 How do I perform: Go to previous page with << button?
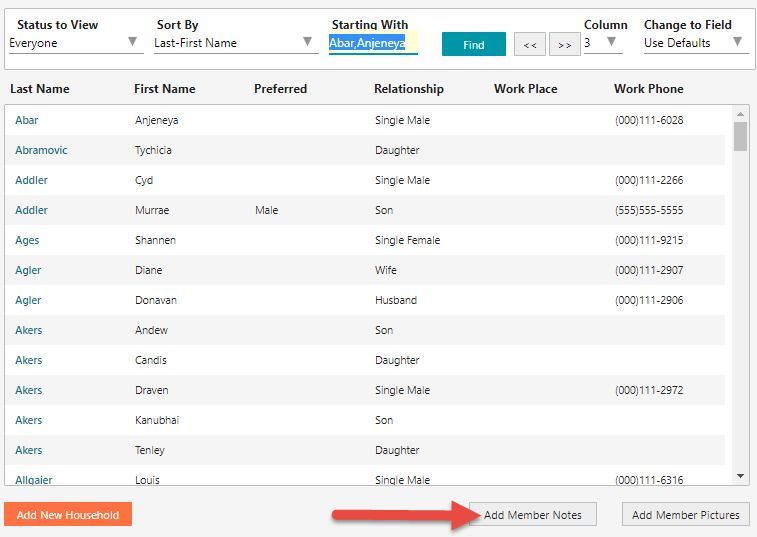tap(530, 45)
